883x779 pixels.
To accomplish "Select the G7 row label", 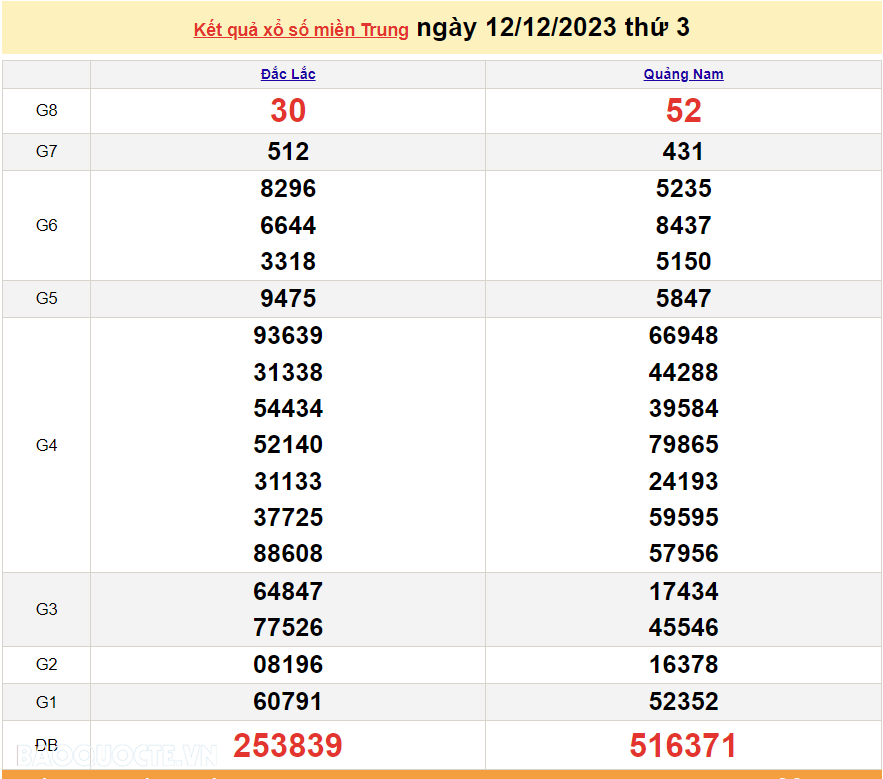I will click(47, 152).
